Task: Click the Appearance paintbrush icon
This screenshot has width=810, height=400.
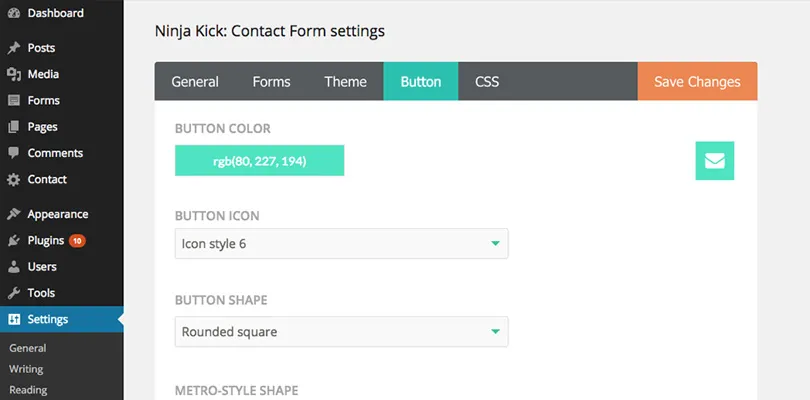Action: click(13, 214)
